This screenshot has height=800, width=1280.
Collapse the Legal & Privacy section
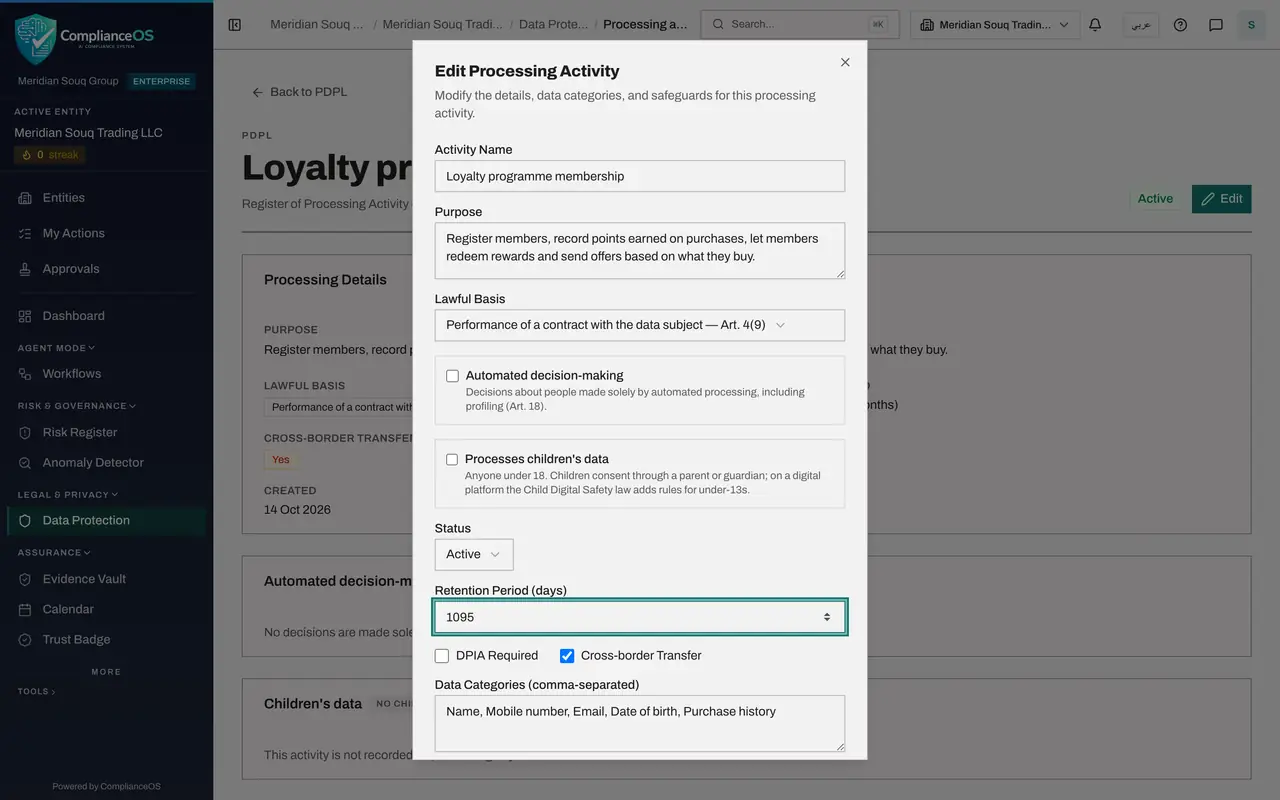point(67,494)
